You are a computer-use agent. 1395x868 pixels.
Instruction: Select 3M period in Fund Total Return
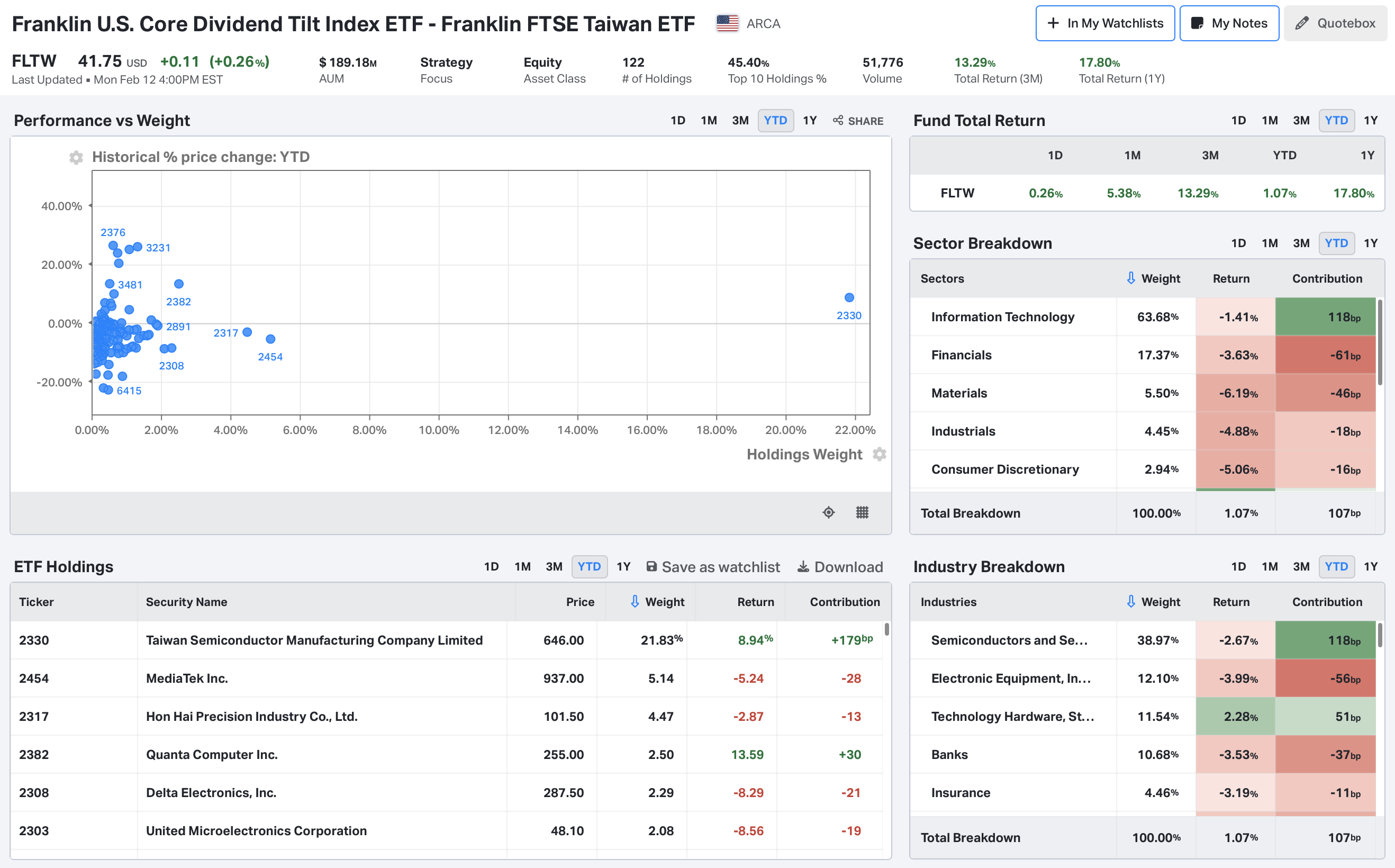tap(1301, 121)
